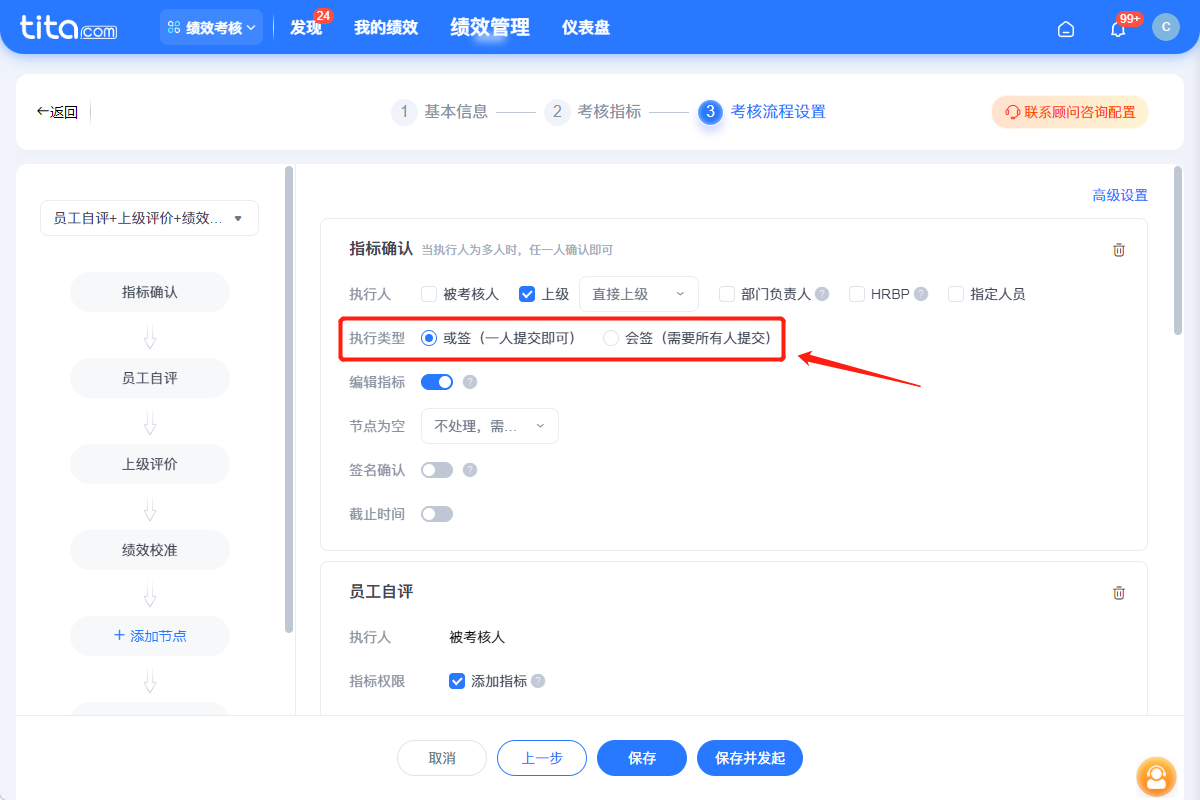Enable the 截止时间 toggle
Viewport: 1200px width, 800px height.
coord(437,513)
